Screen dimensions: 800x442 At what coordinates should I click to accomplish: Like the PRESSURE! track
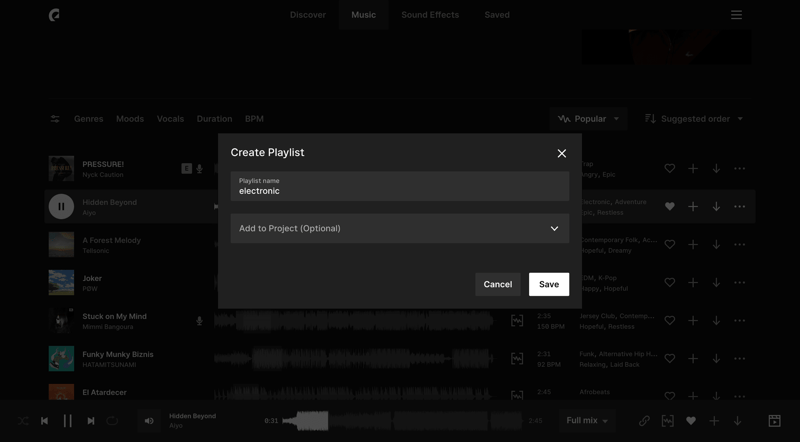pos(670,168)
